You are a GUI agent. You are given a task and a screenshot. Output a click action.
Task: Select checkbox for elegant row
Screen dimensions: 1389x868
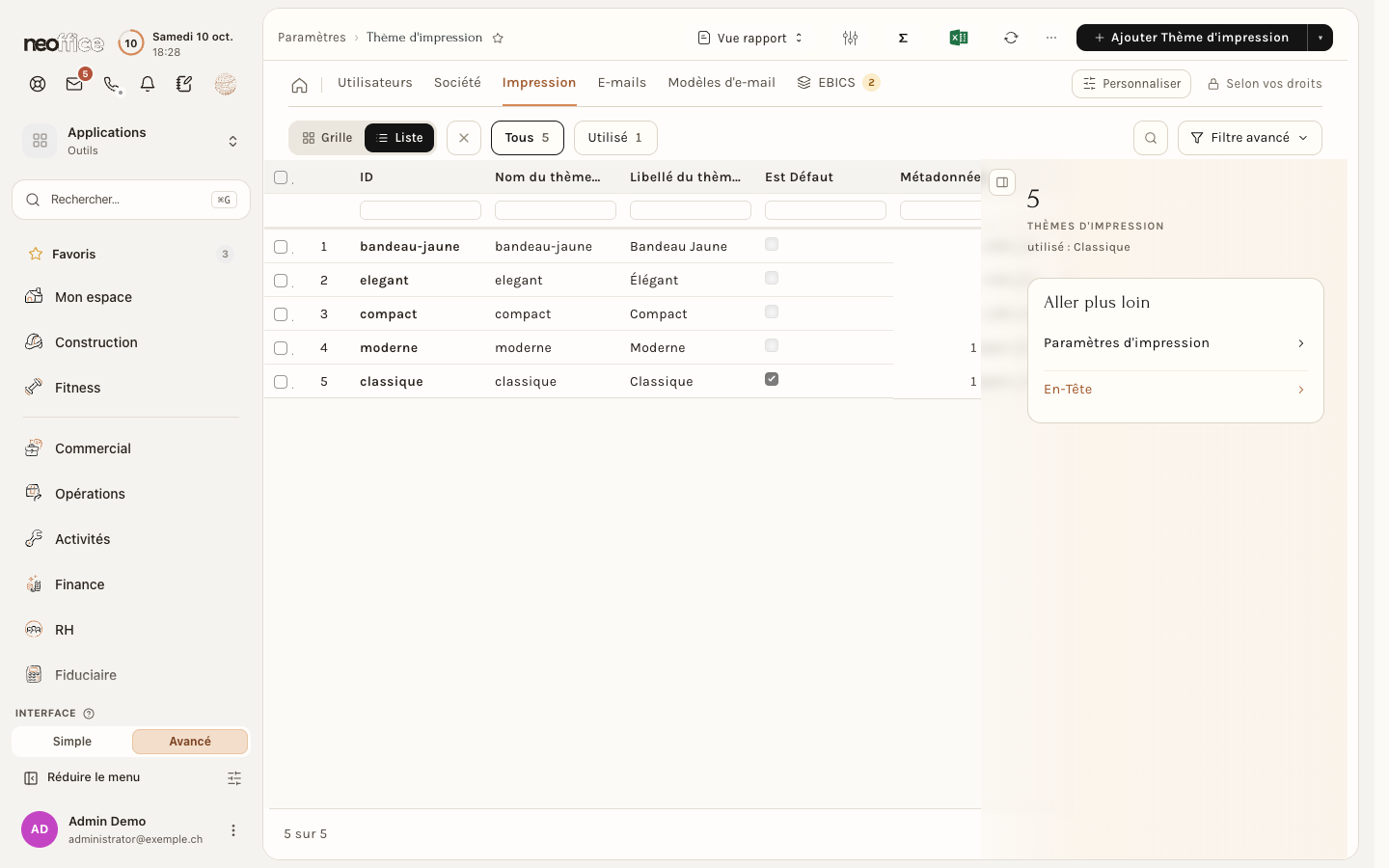(x=281, y=281)
